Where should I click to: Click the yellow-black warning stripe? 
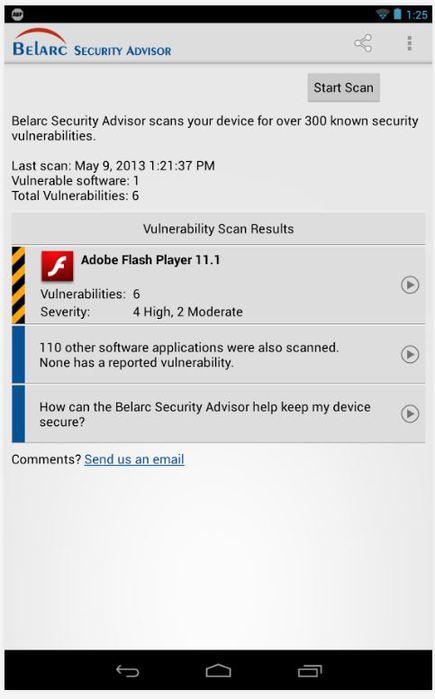pyautogui.click(x=18, y=285)
